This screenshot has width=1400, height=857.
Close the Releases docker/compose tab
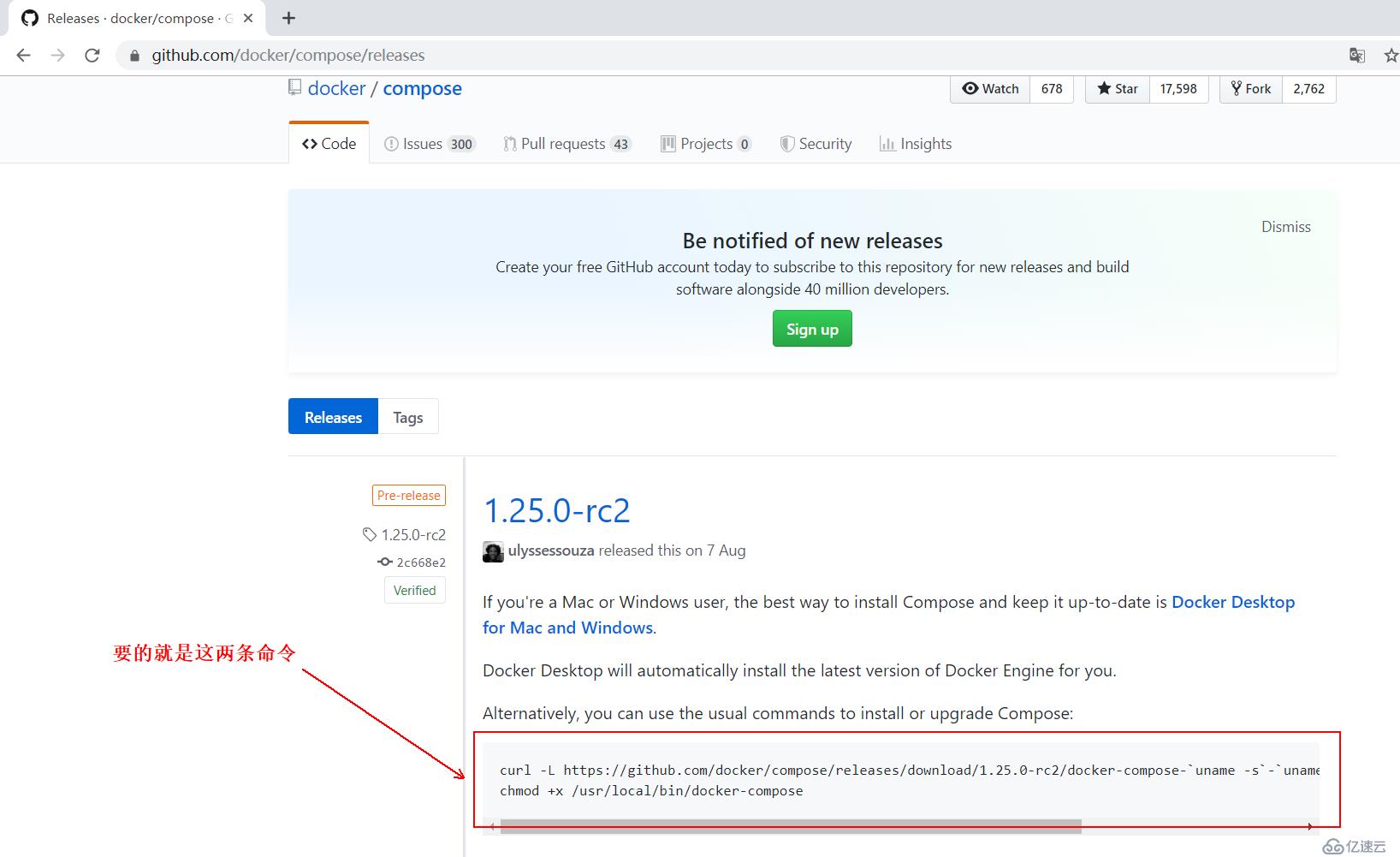coord(248,18)
